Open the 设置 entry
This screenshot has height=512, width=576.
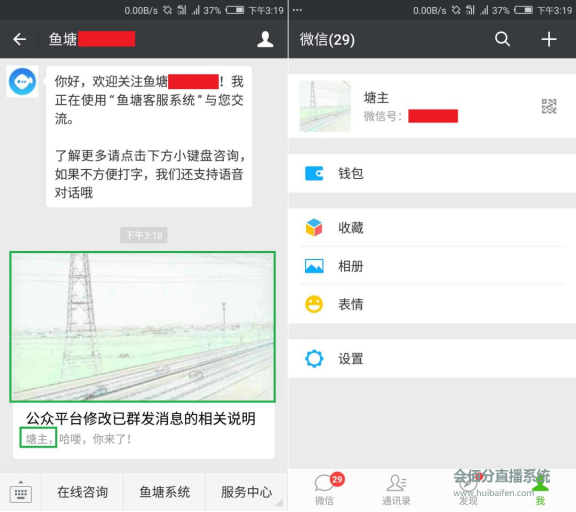tap(432, 358)
